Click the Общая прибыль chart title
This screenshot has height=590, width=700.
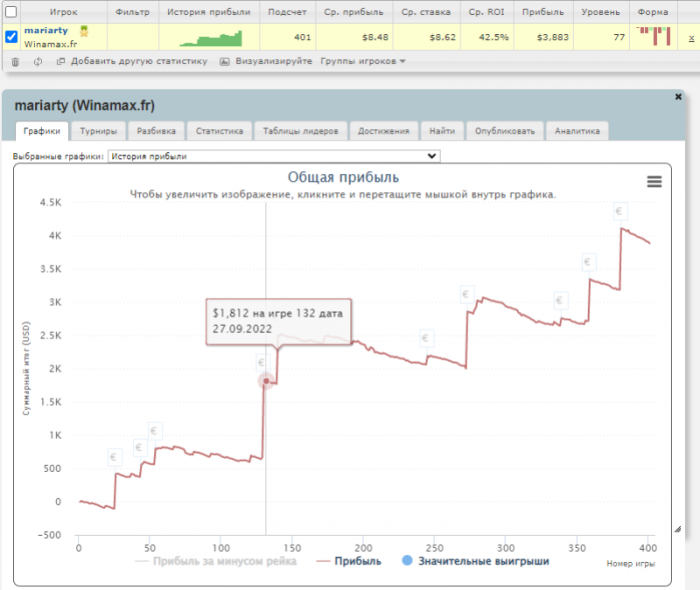[343, 177]
